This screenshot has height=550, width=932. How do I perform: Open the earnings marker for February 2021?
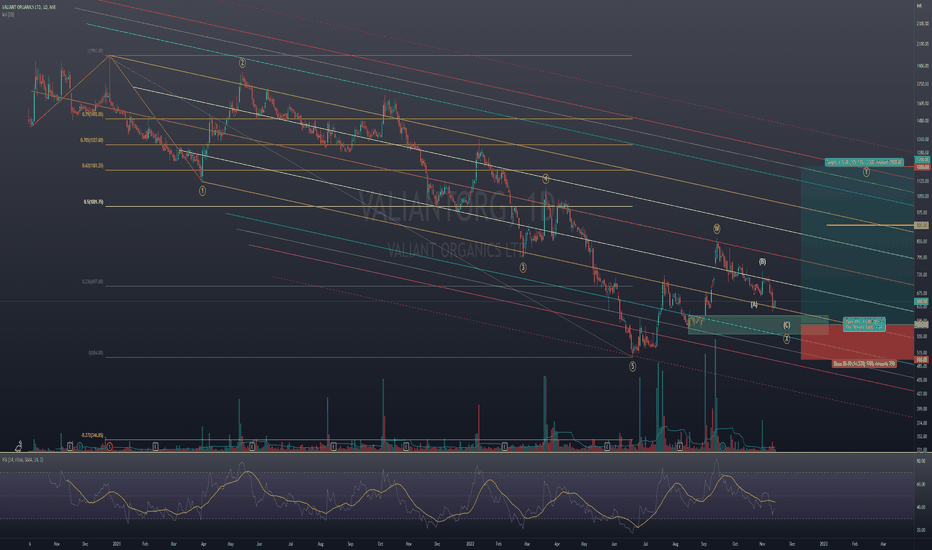(x=155, y=446)
